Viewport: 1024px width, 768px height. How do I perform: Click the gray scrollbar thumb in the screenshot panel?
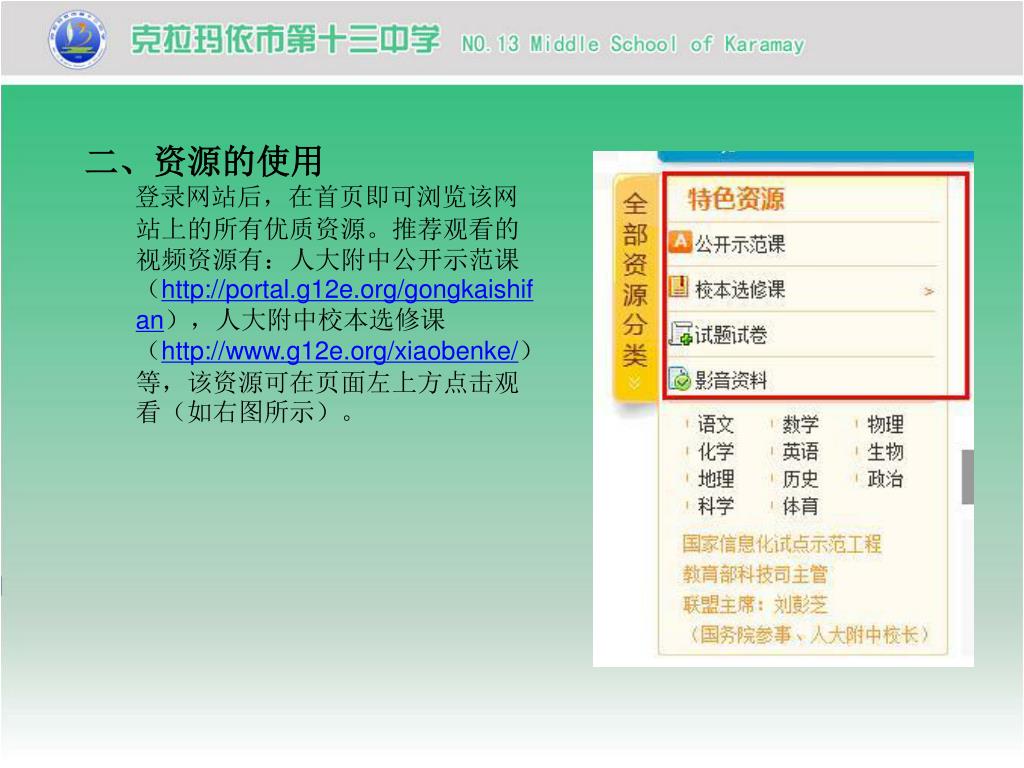click(967, 477)
